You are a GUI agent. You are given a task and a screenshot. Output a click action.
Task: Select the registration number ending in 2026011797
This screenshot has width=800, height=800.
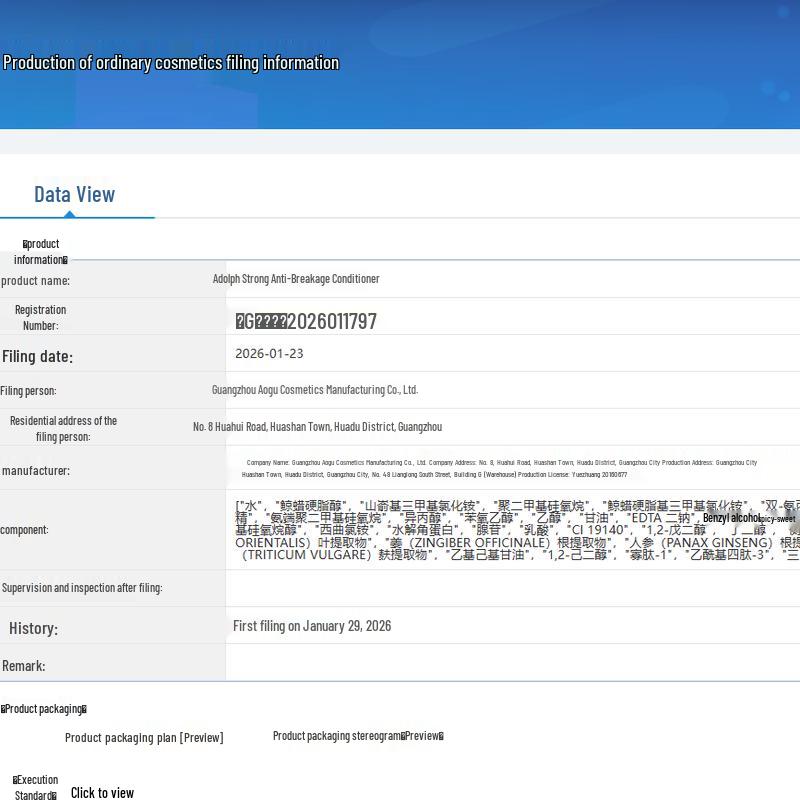[x=306, y=321]
